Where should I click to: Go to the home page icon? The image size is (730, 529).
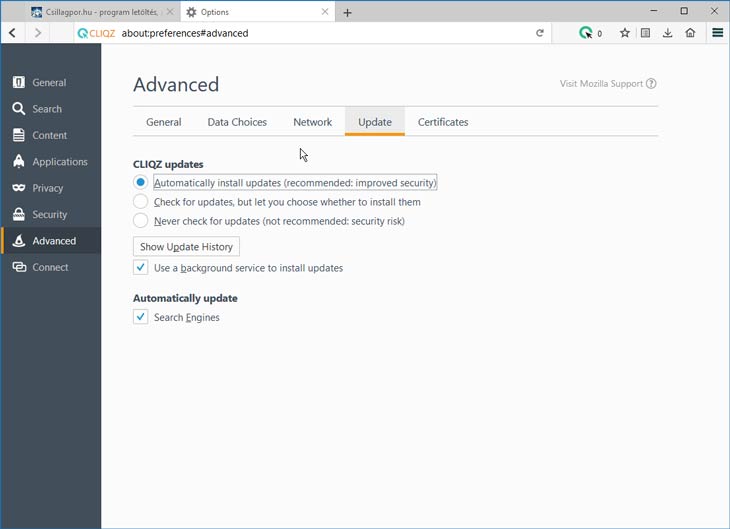click(x=690, y=33)
